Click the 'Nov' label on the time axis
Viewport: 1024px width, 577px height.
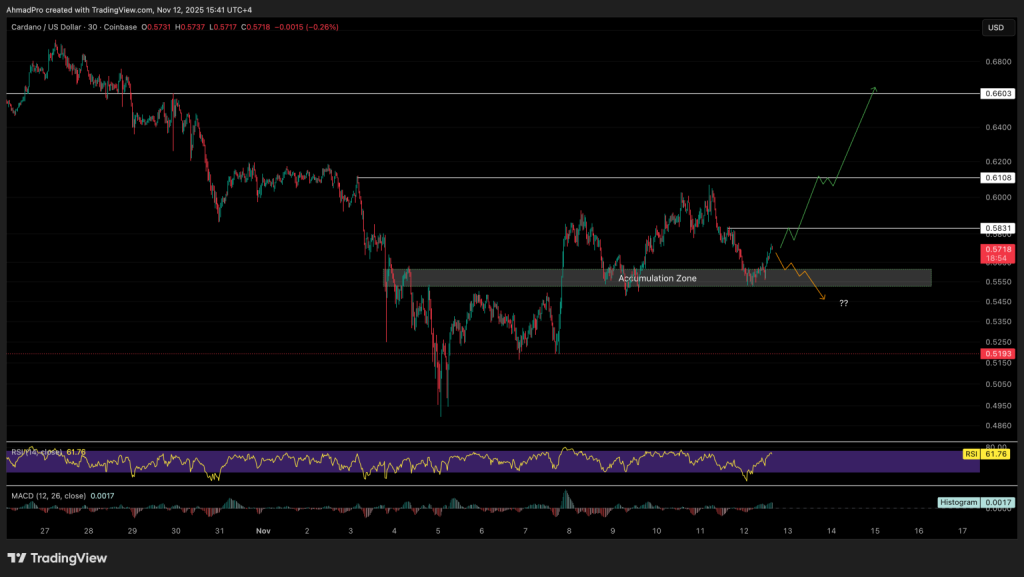tap(263, 532)
